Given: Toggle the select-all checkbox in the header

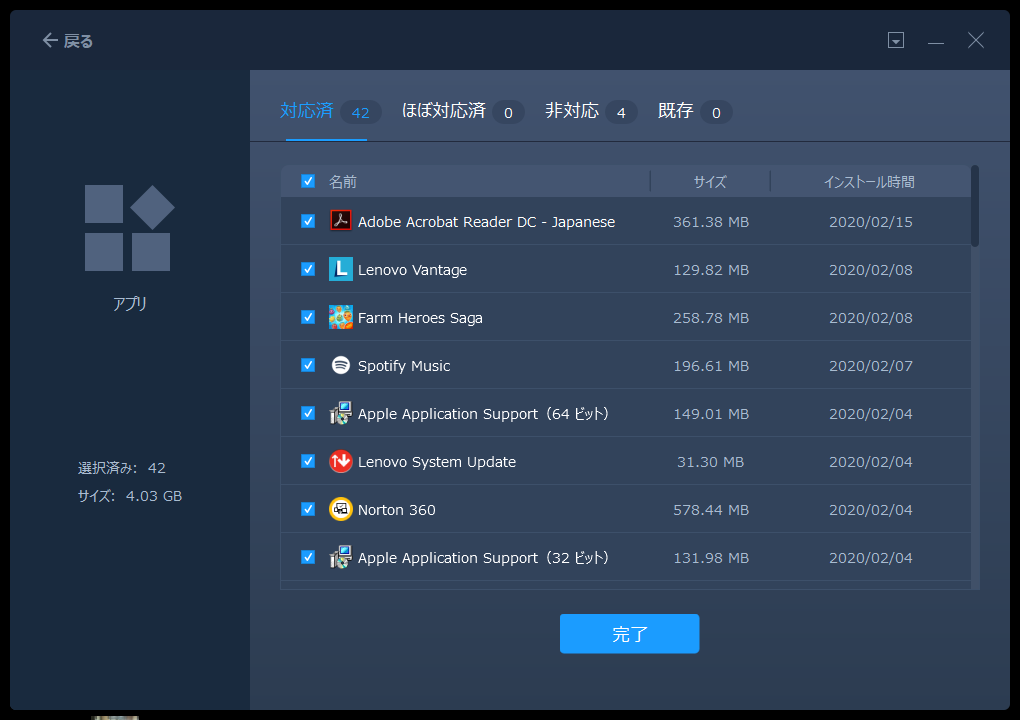Looking at the screenshot, I should [x=308, y=181].
